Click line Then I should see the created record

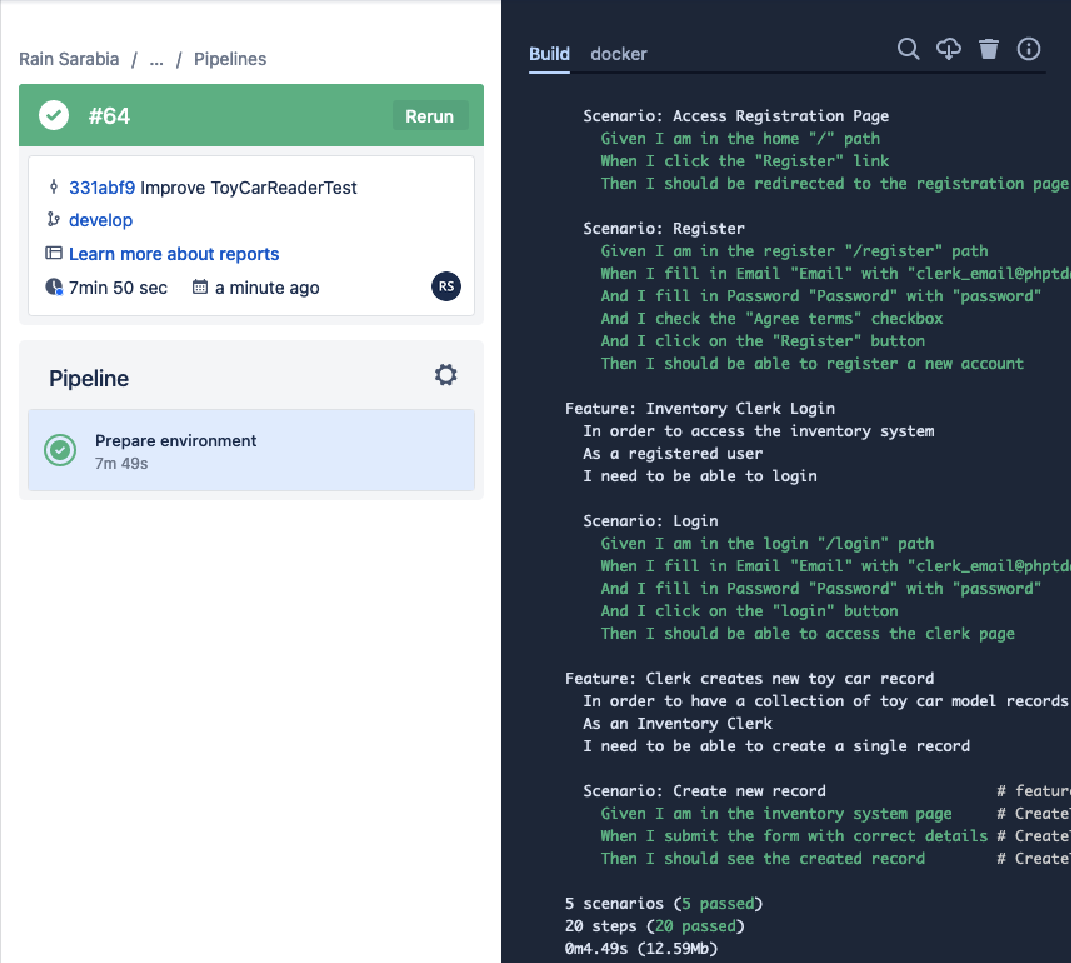pyautogui.click(x=763, y=859)
